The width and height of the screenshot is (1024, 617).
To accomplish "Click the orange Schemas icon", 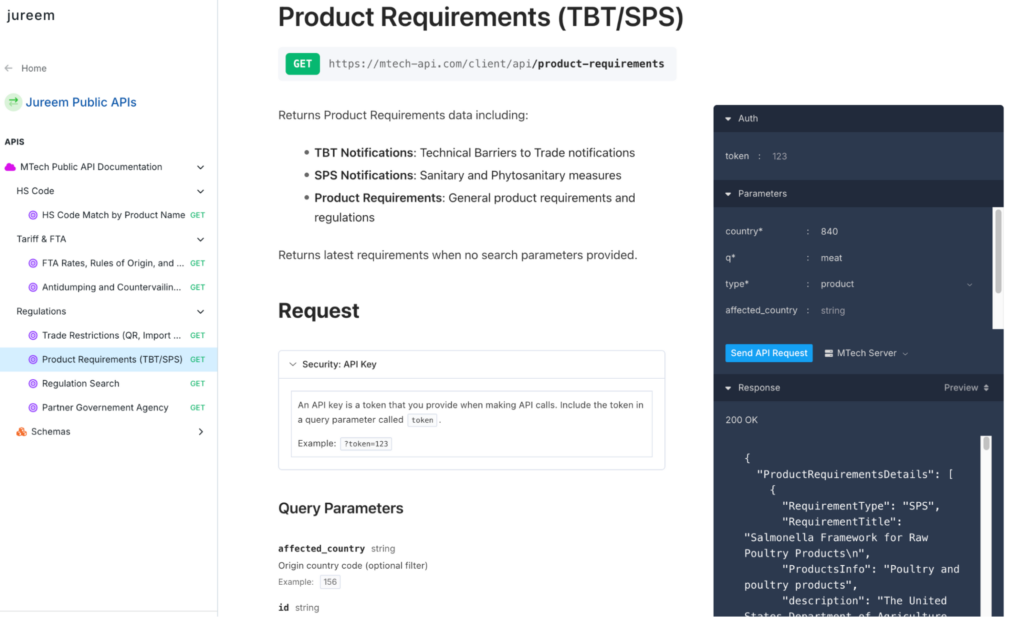I will [x=22, y=432].
